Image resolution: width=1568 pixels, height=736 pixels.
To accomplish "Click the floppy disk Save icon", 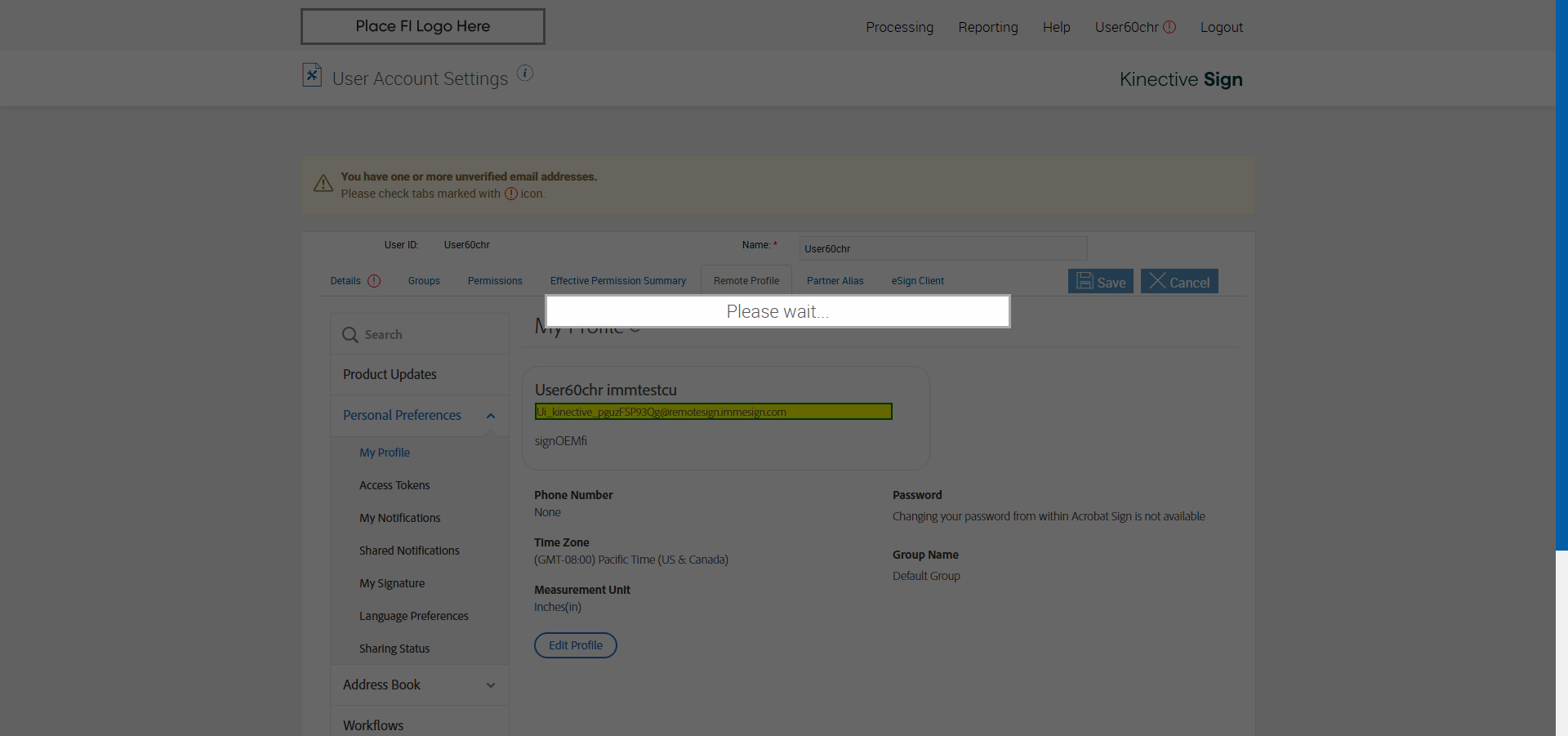I will point(1085,281).
